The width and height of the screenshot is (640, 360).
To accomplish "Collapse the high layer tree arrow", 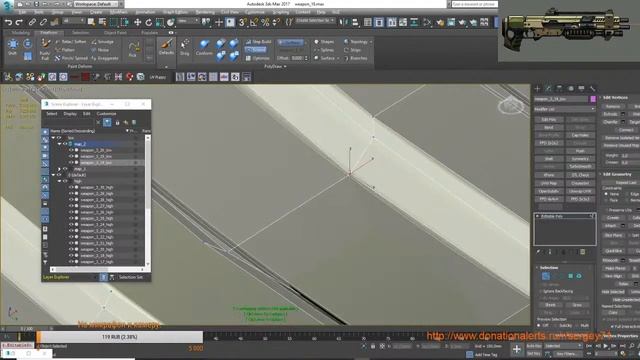I will (x=60, y=181).
